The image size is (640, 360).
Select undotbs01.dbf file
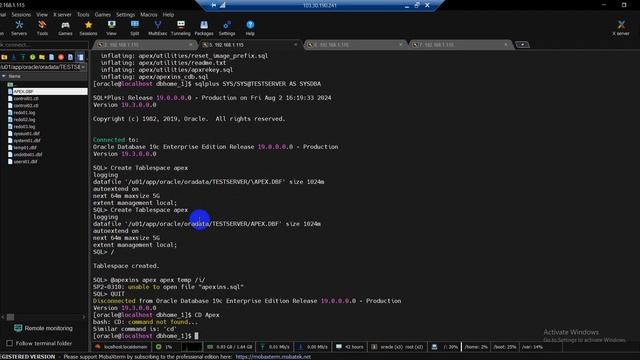click(x=27, y=154)
